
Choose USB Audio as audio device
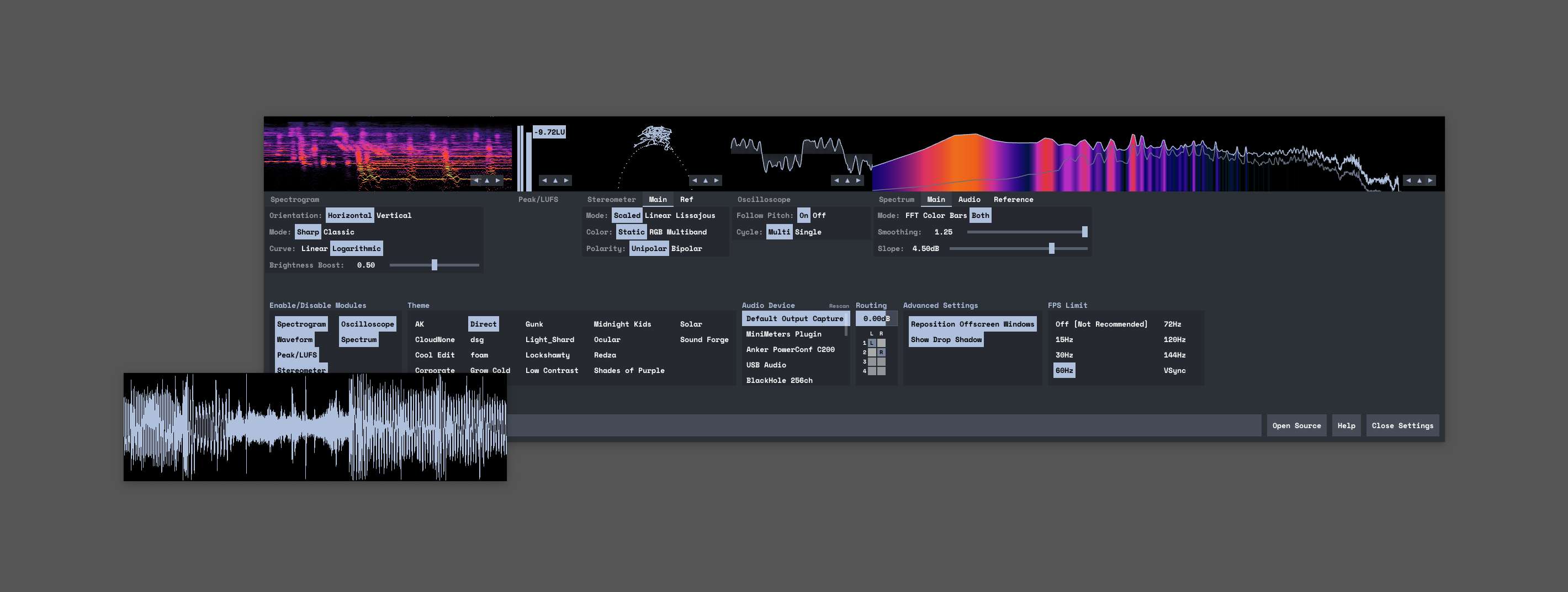[766, 365]
